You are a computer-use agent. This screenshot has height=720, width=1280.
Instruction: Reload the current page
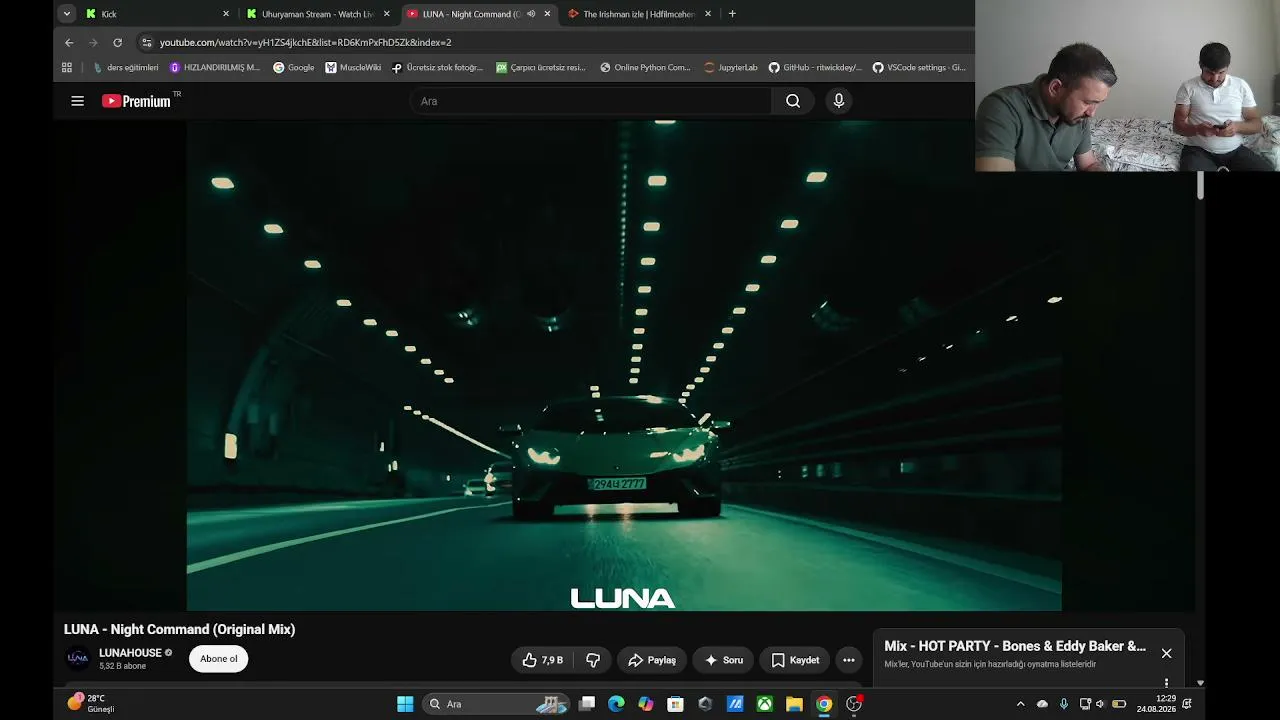117,42
